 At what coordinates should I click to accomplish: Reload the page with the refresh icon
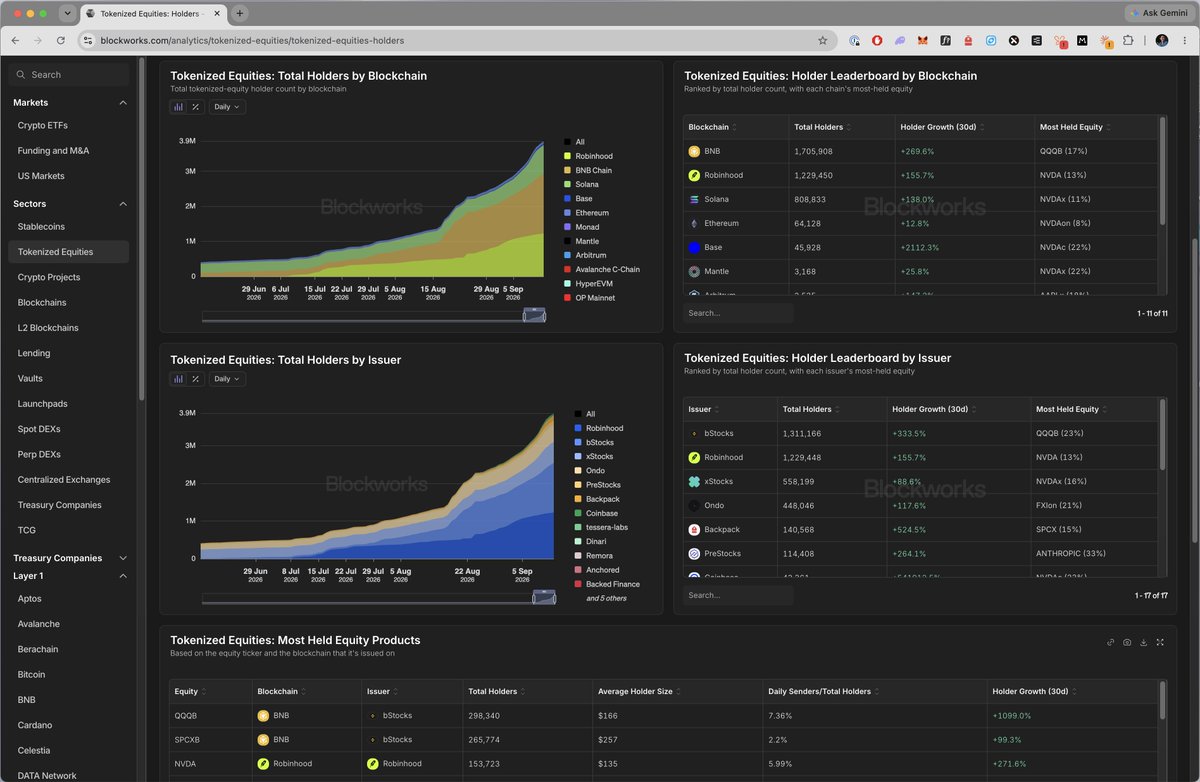(x=61, y=40)
